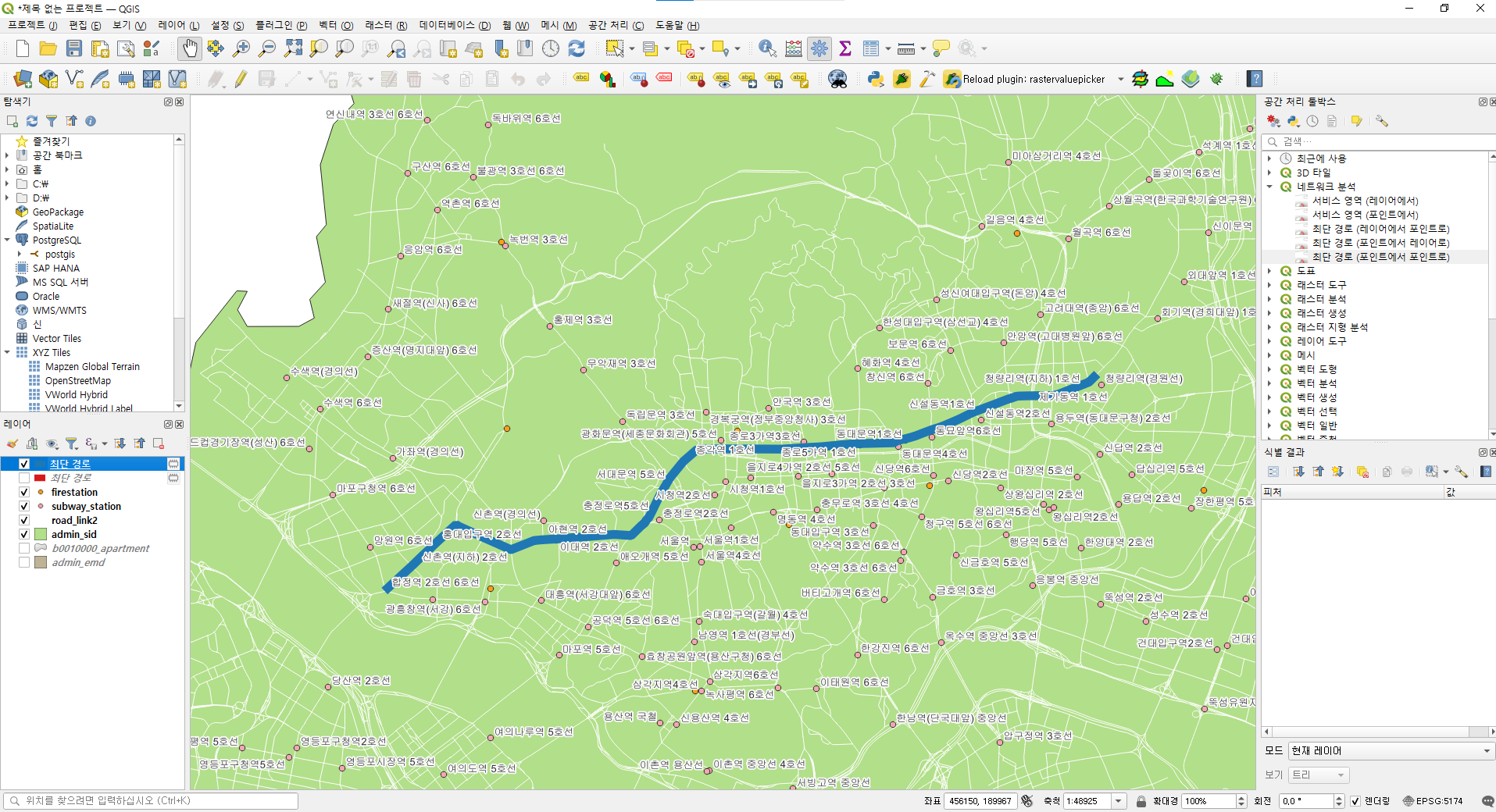1496x812 pixels.
Task: Open the 벡터 menu
Action: point(336,25)
